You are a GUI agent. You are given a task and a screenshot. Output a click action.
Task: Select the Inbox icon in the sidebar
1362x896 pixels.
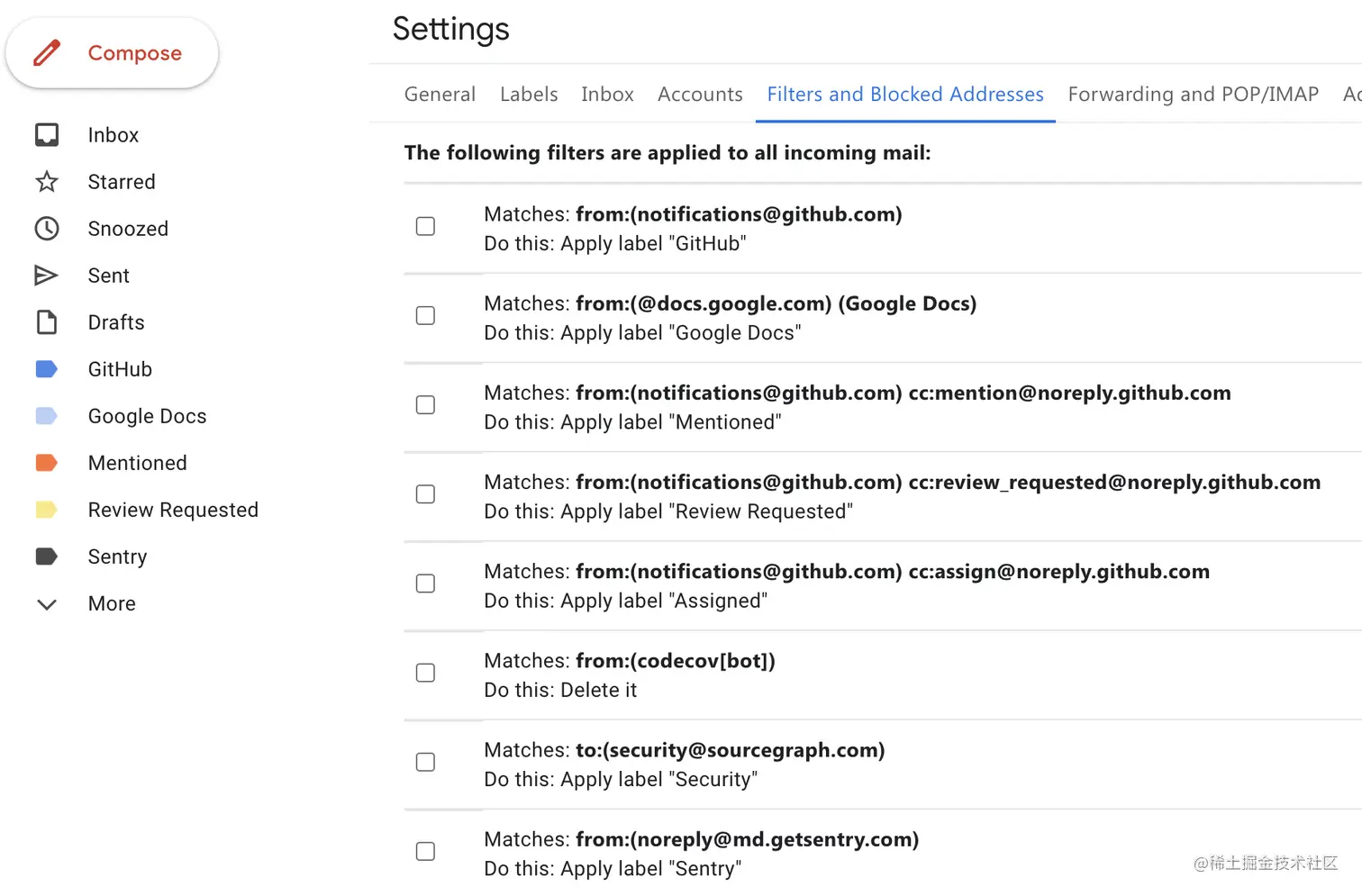47,134
